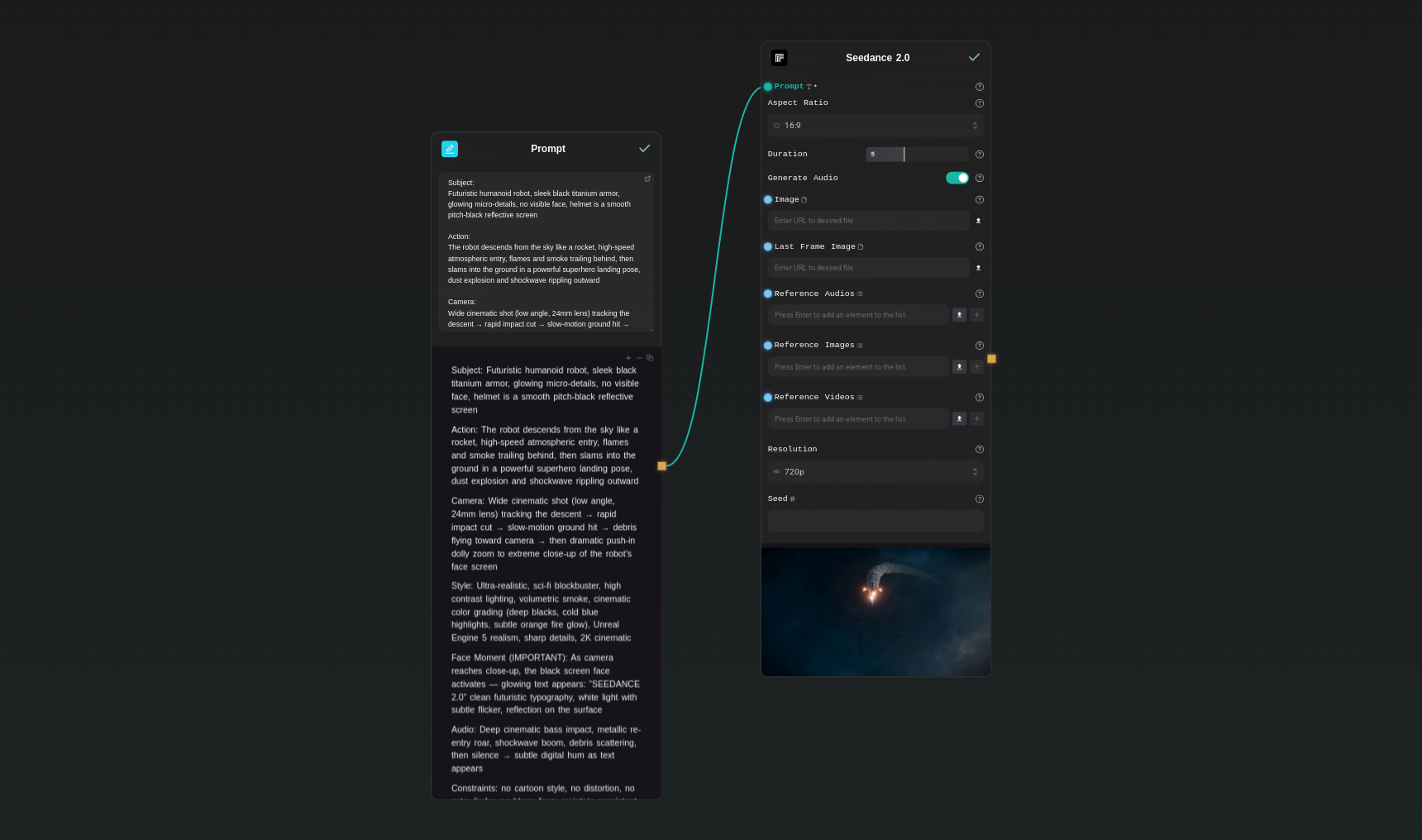Click the rocket video preview thumbnail
This screenshot has width=1422, height=840.
pyautogui.click(x=876, y=610)
